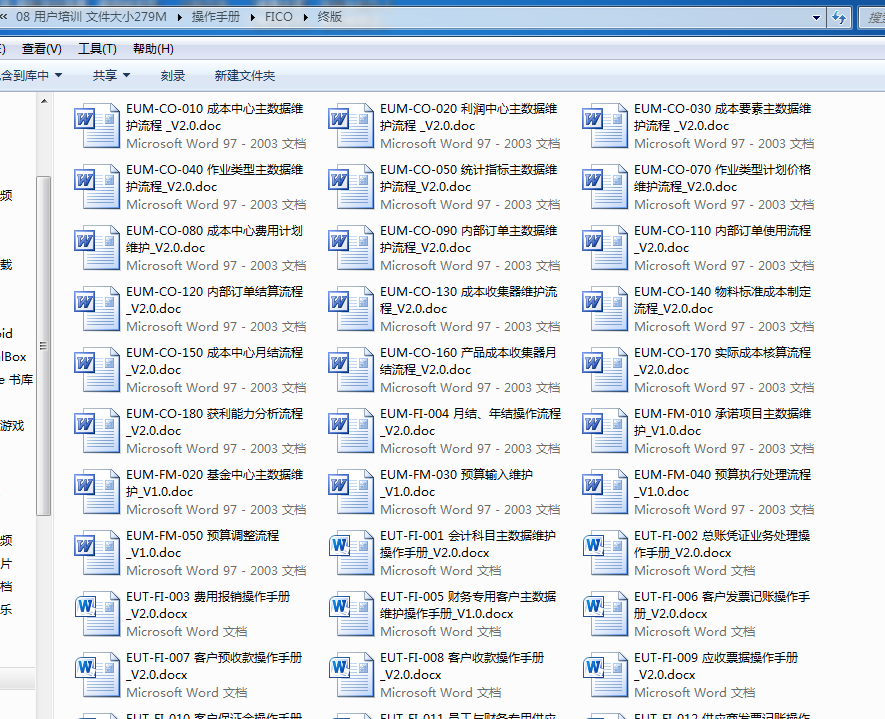Select icon of EUM-CO-070 作业类型计划价格维护流程
This screenshot has height=719, width=885.
pos(604,186)
